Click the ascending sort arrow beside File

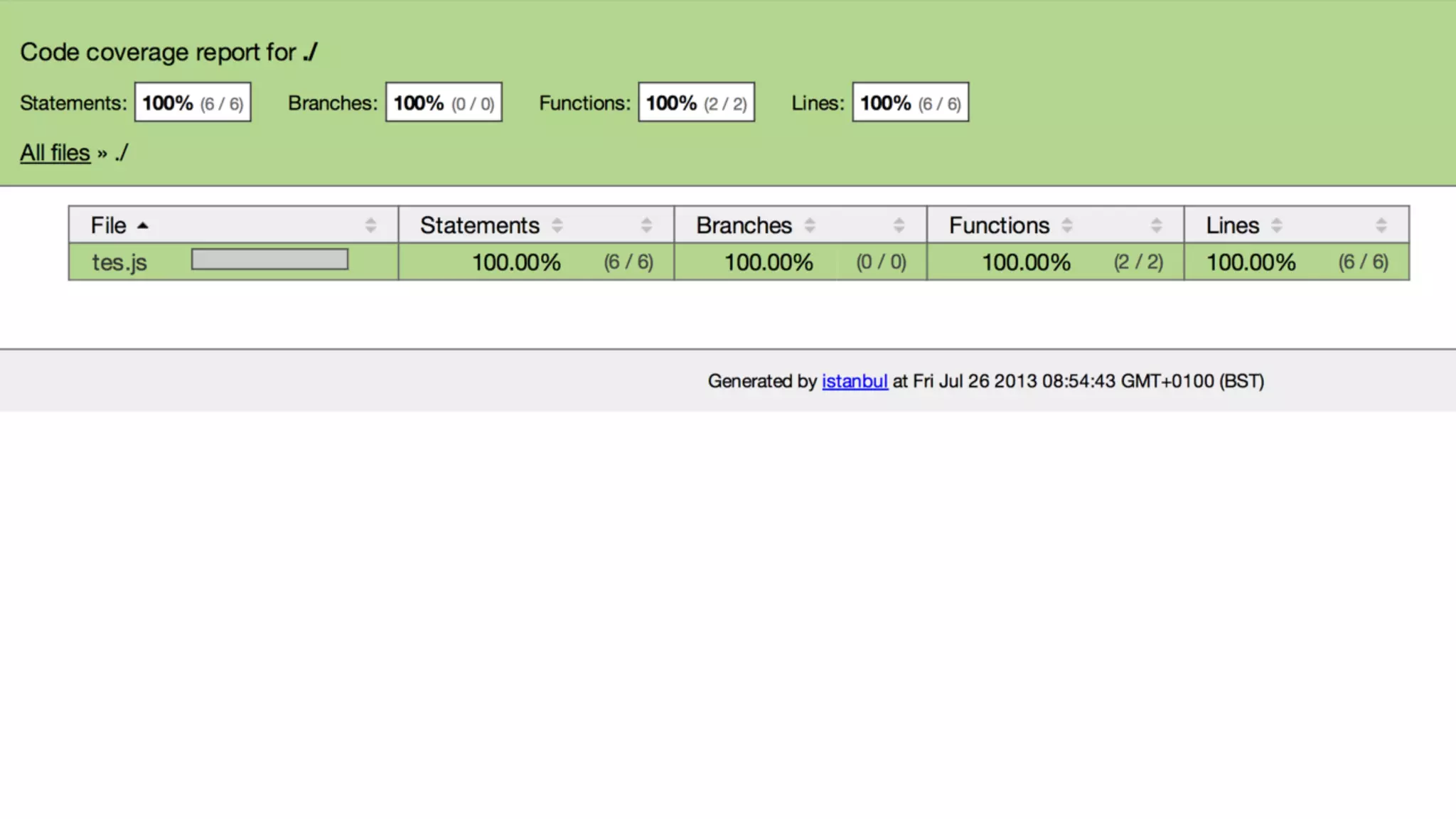(143, 226)
